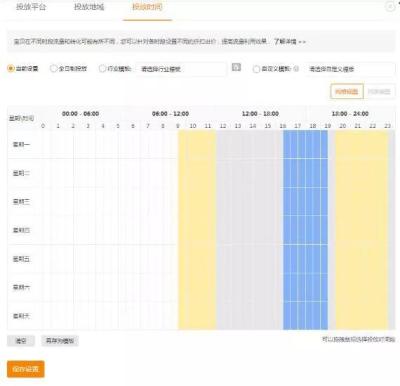Select the orange-outlined mode button above the grid
This screenshot has height=386, width=400.
click(x=347, y=91)
